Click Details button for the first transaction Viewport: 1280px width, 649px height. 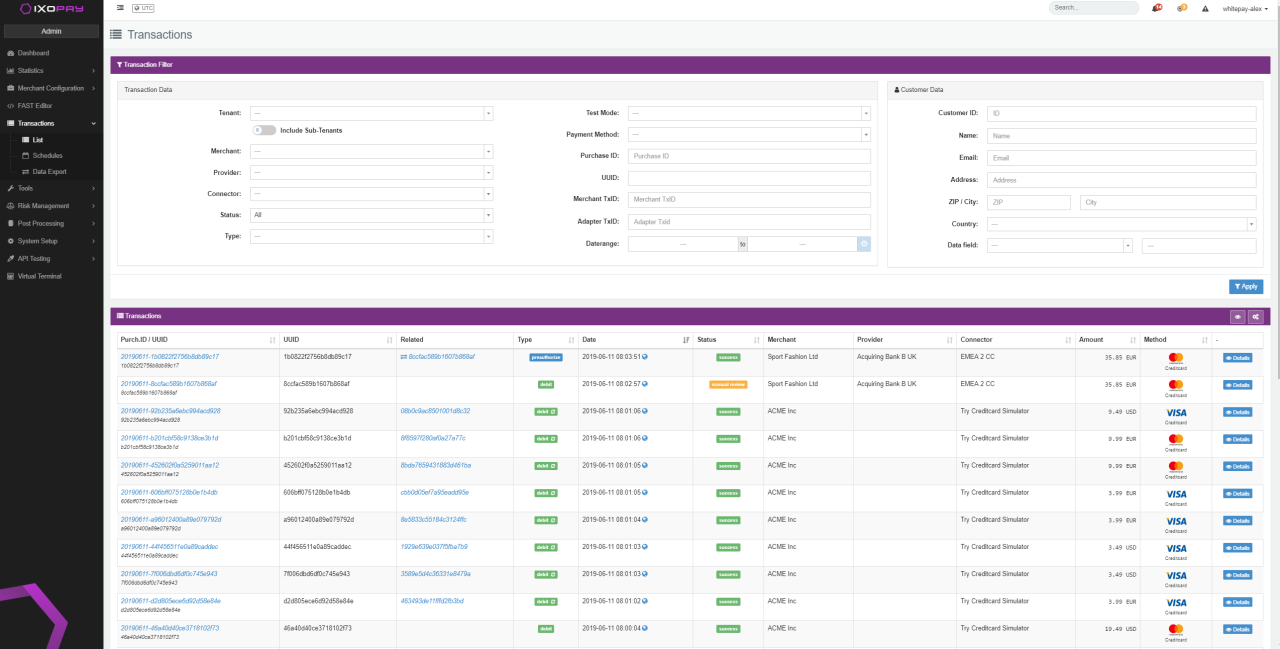[1237, 358]
